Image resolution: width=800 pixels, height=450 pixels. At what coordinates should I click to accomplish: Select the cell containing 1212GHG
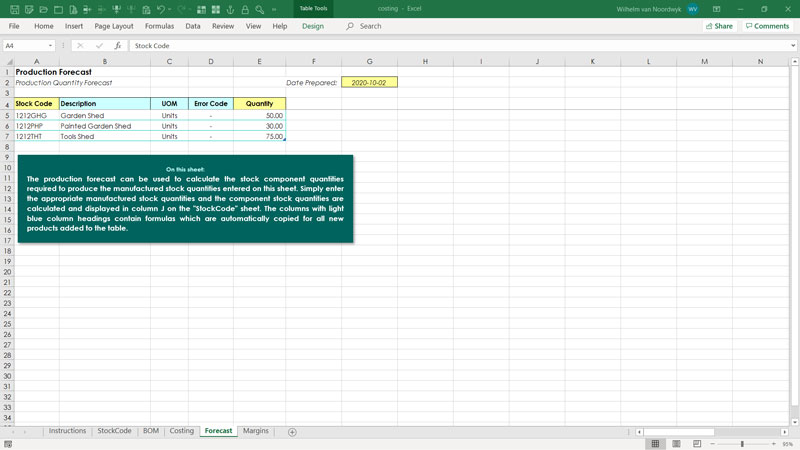(37, 115)
